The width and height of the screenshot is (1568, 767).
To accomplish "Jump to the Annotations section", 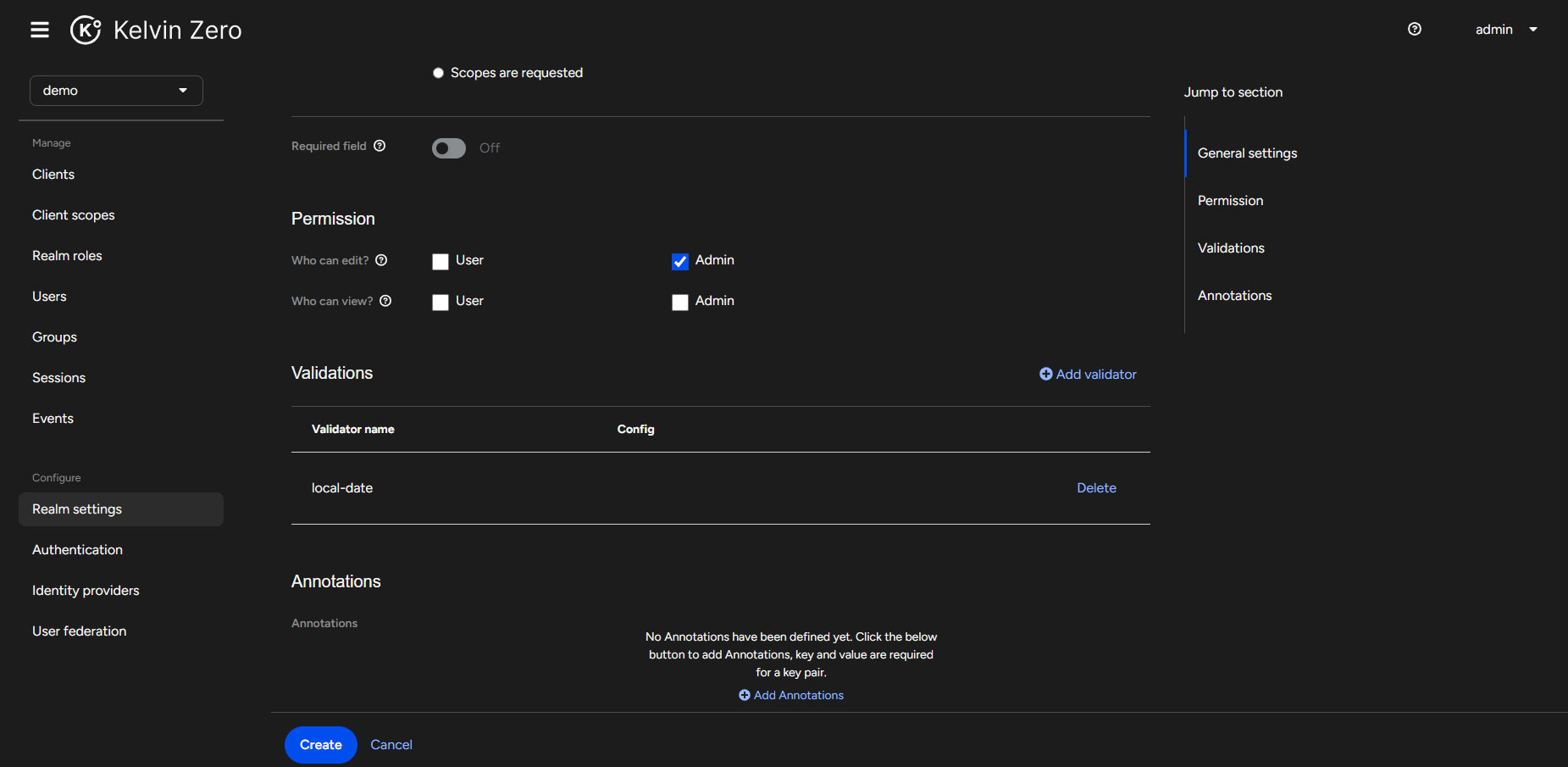I will click(x=1234, y=295).
